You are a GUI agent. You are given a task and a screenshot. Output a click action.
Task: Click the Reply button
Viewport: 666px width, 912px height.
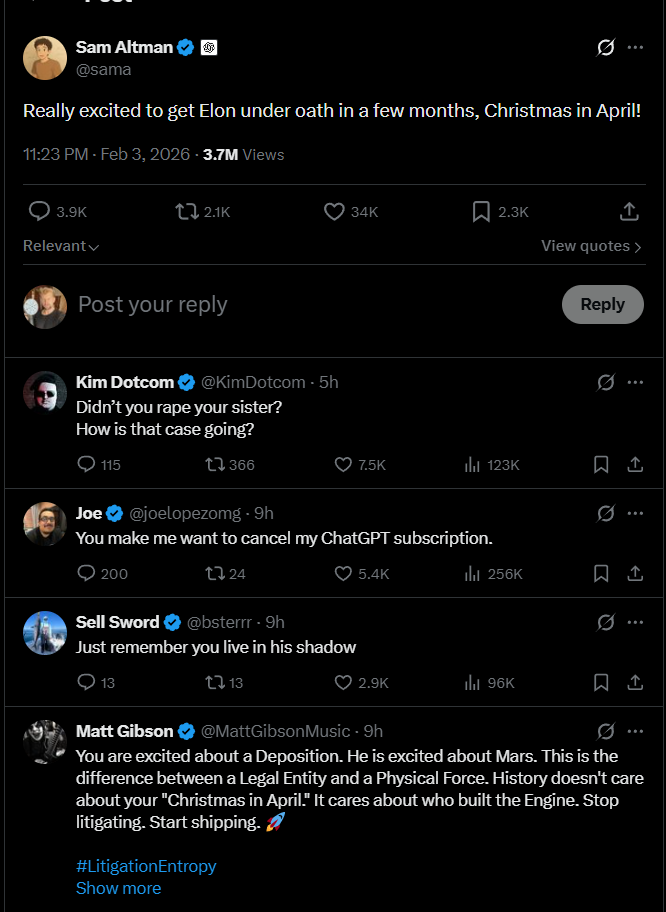[602, 305]
